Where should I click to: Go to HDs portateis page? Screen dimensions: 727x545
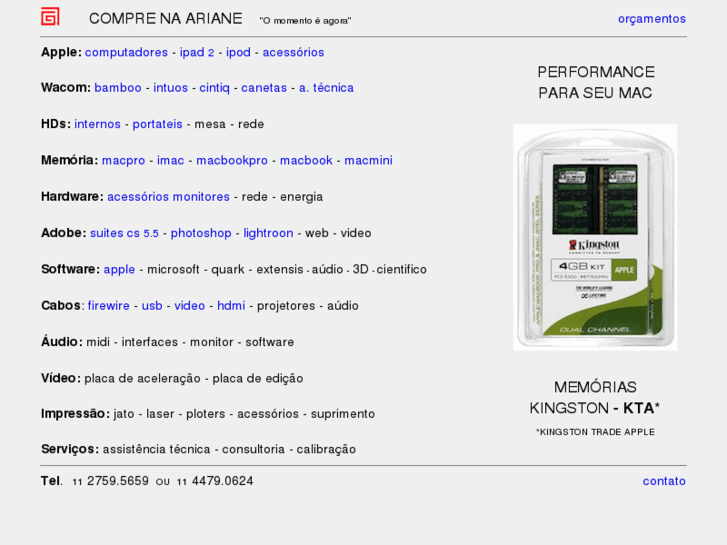pyautogui.click(x=158, y=124)
